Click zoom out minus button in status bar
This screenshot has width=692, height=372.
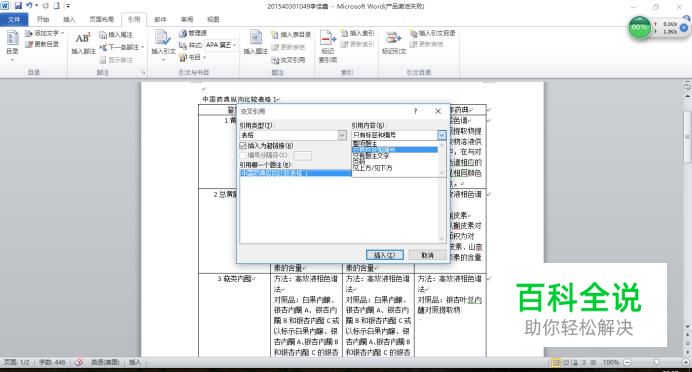coord(627,363)
